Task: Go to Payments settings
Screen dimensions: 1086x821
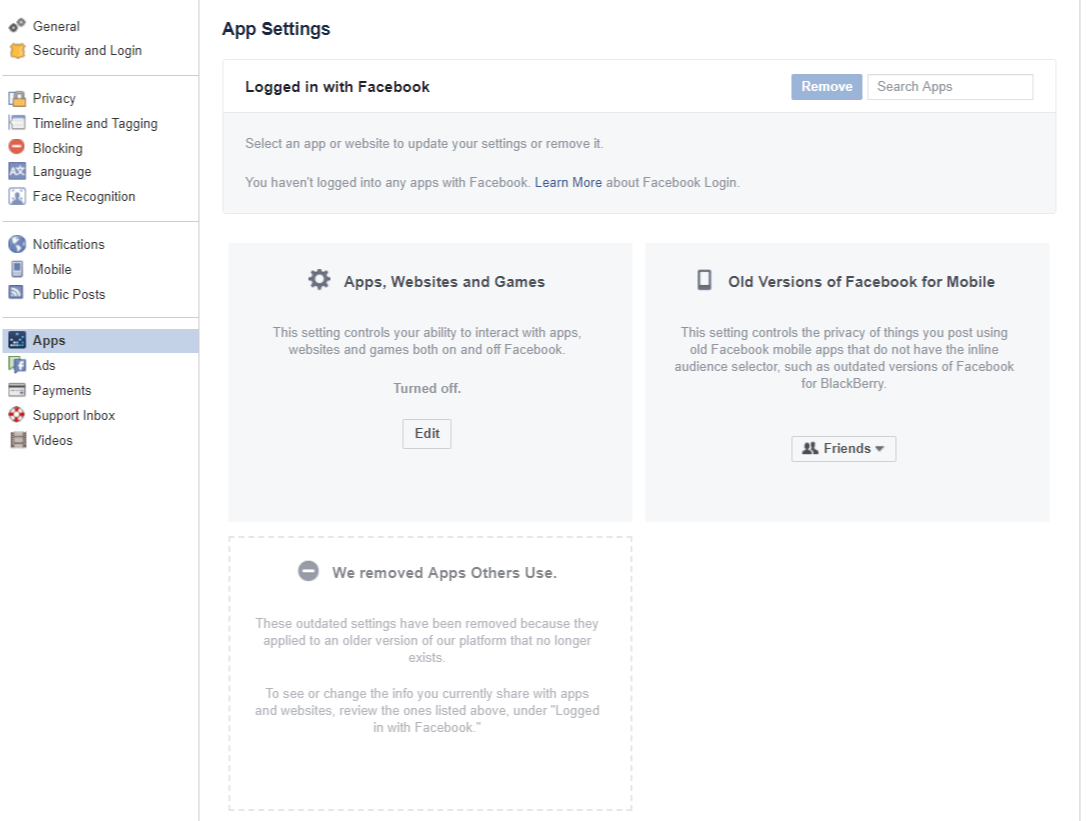Action: coord(62,390)
